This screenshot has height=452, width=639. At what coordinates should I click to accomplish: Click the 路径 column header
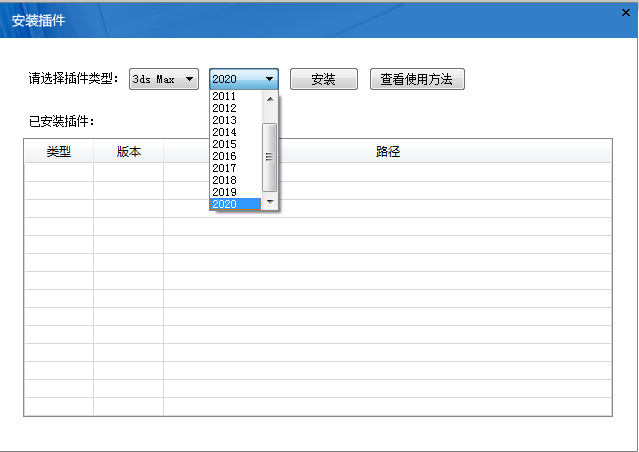388,152
